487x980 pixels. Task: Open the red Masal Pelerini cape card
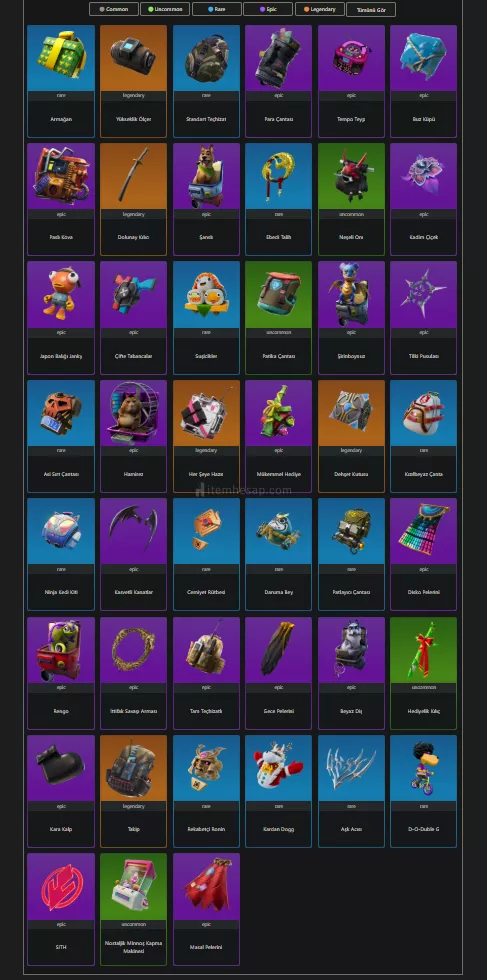coord(206,909)
